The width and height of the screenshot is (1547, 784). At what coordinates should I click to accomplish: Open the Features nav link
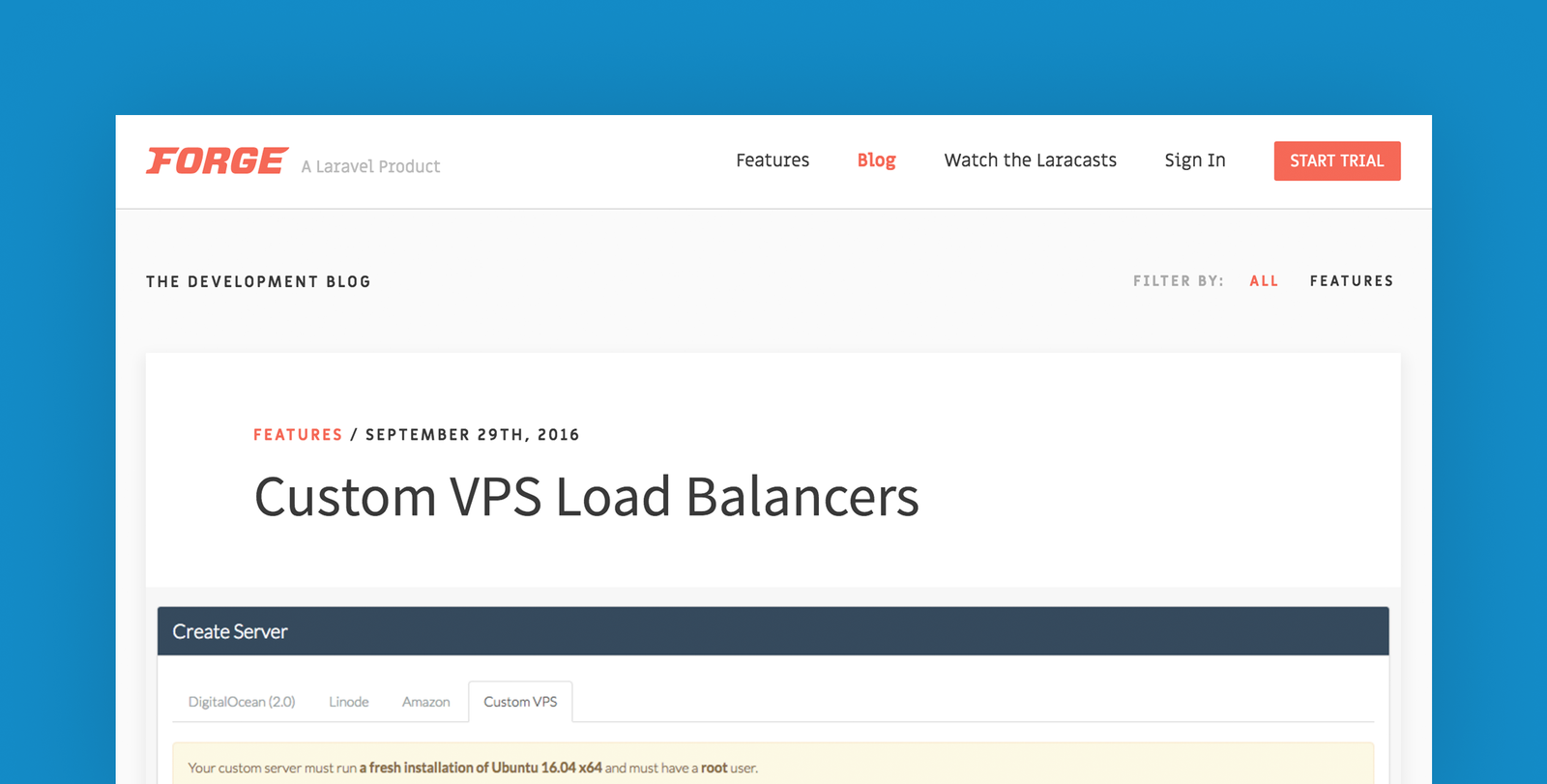773,160
